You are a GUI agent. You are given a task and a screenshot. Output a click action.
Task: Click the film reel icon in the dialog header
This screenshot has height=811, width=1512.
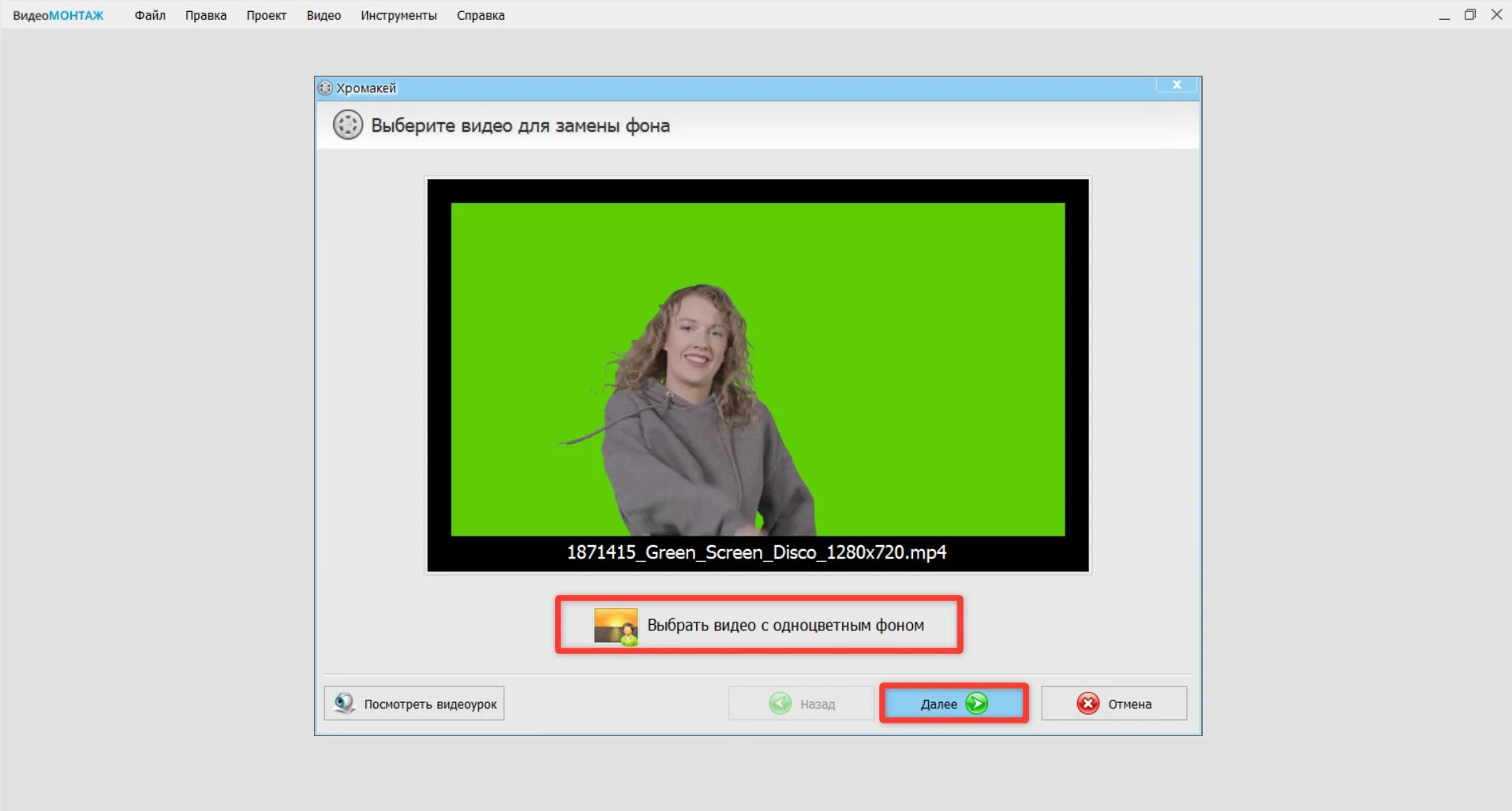pyautogui.click(x=347, y=125)
